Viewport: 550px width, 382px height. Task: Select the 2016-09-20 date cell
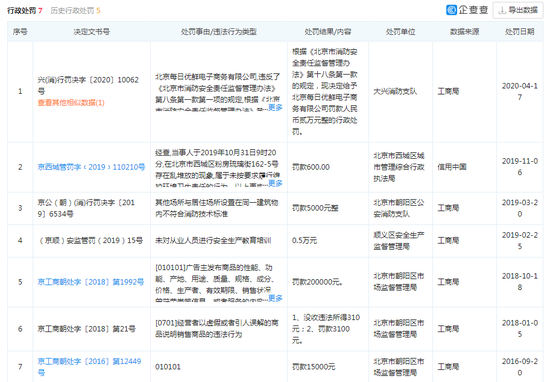(x=519, y=367)
